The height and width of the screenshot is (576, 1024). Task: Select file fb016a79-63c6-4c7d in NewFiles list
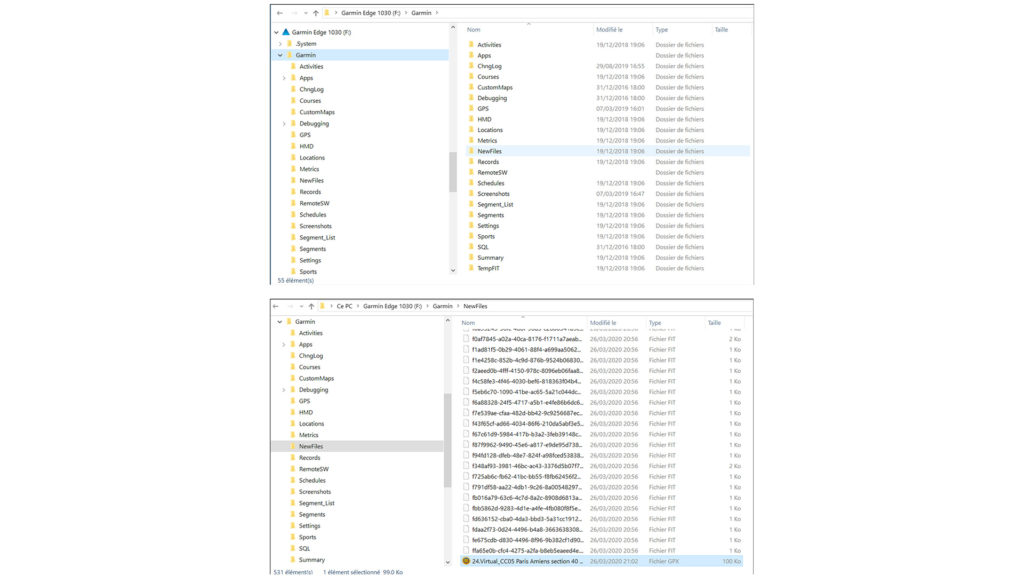click(601, 498)
